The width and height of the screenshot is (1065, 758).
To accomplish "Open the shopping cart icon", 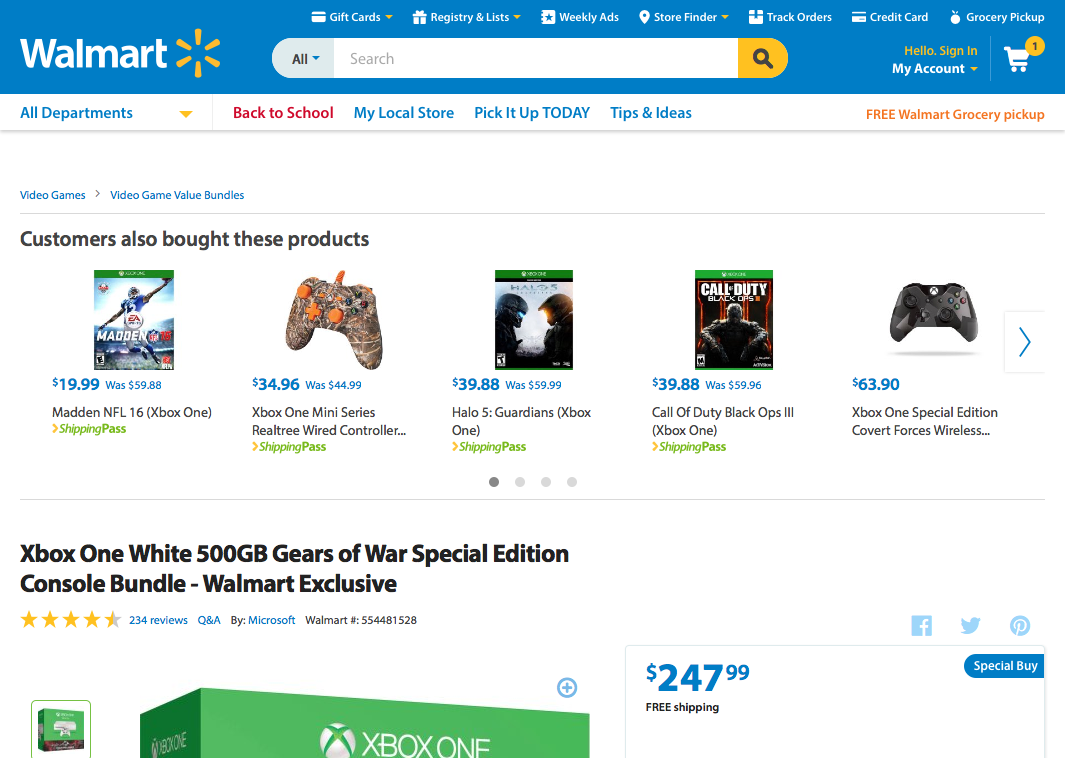I will (1017, 59).
